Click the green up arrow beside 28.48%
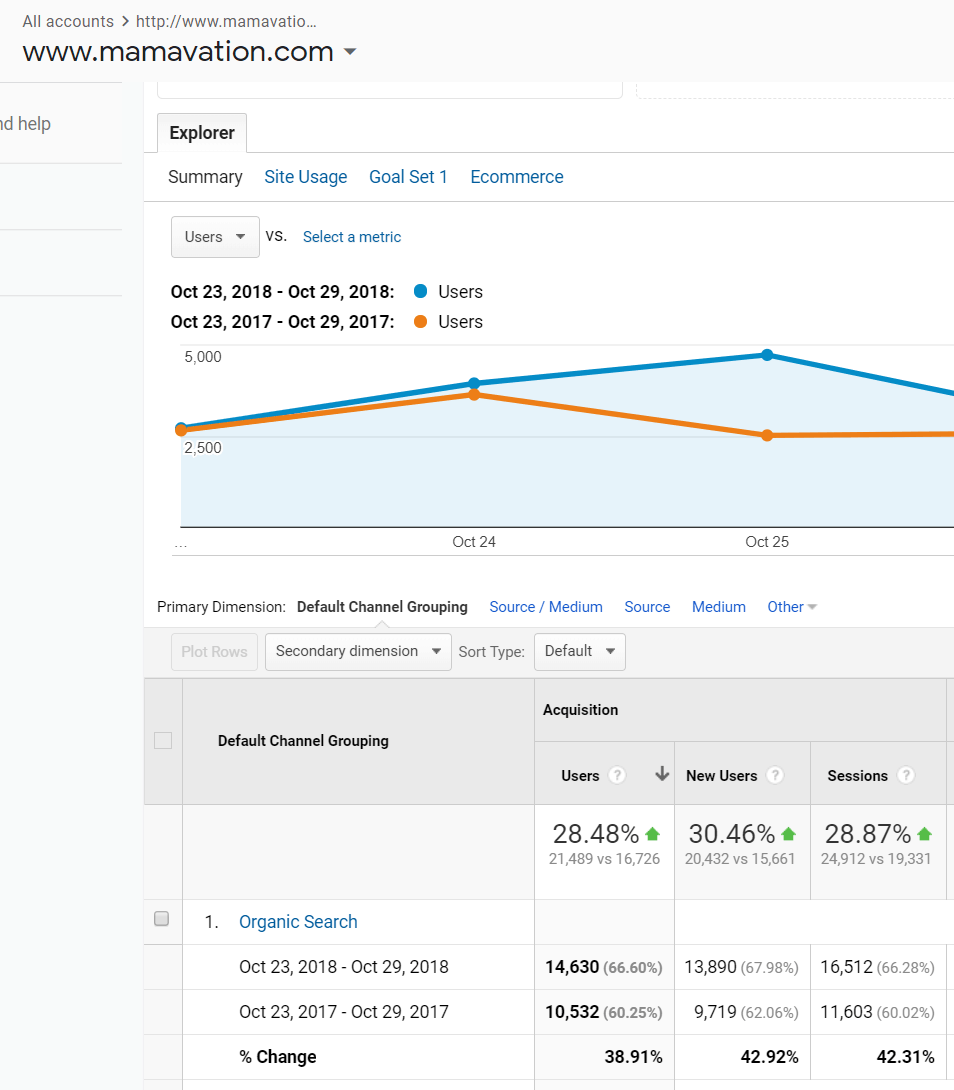Screen dimensions: 954x1090 click(653, 833)
